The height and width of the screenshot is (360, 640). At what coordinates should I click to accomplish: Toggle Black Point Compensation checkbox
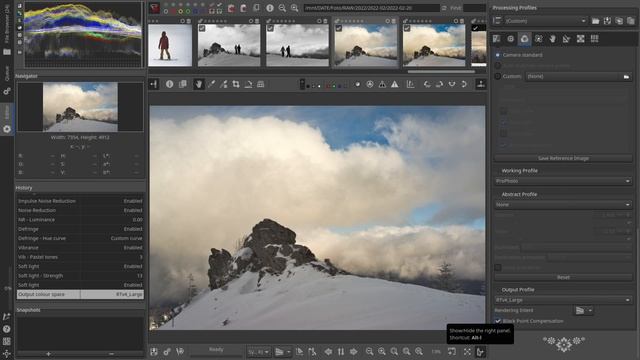click(x=498, y=321)
